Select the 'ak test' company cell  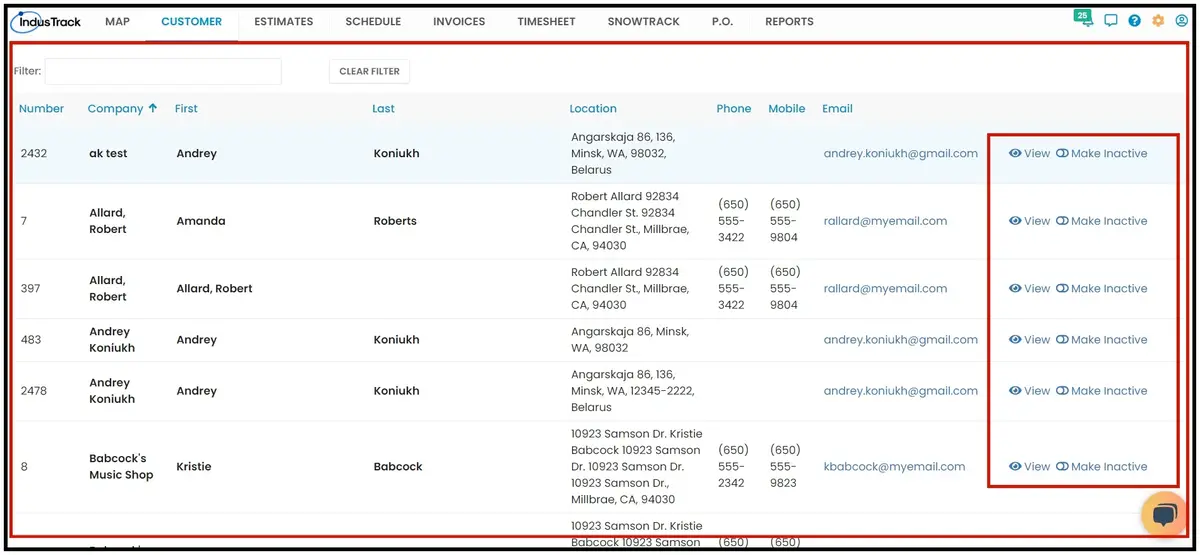tap(108, 154)
